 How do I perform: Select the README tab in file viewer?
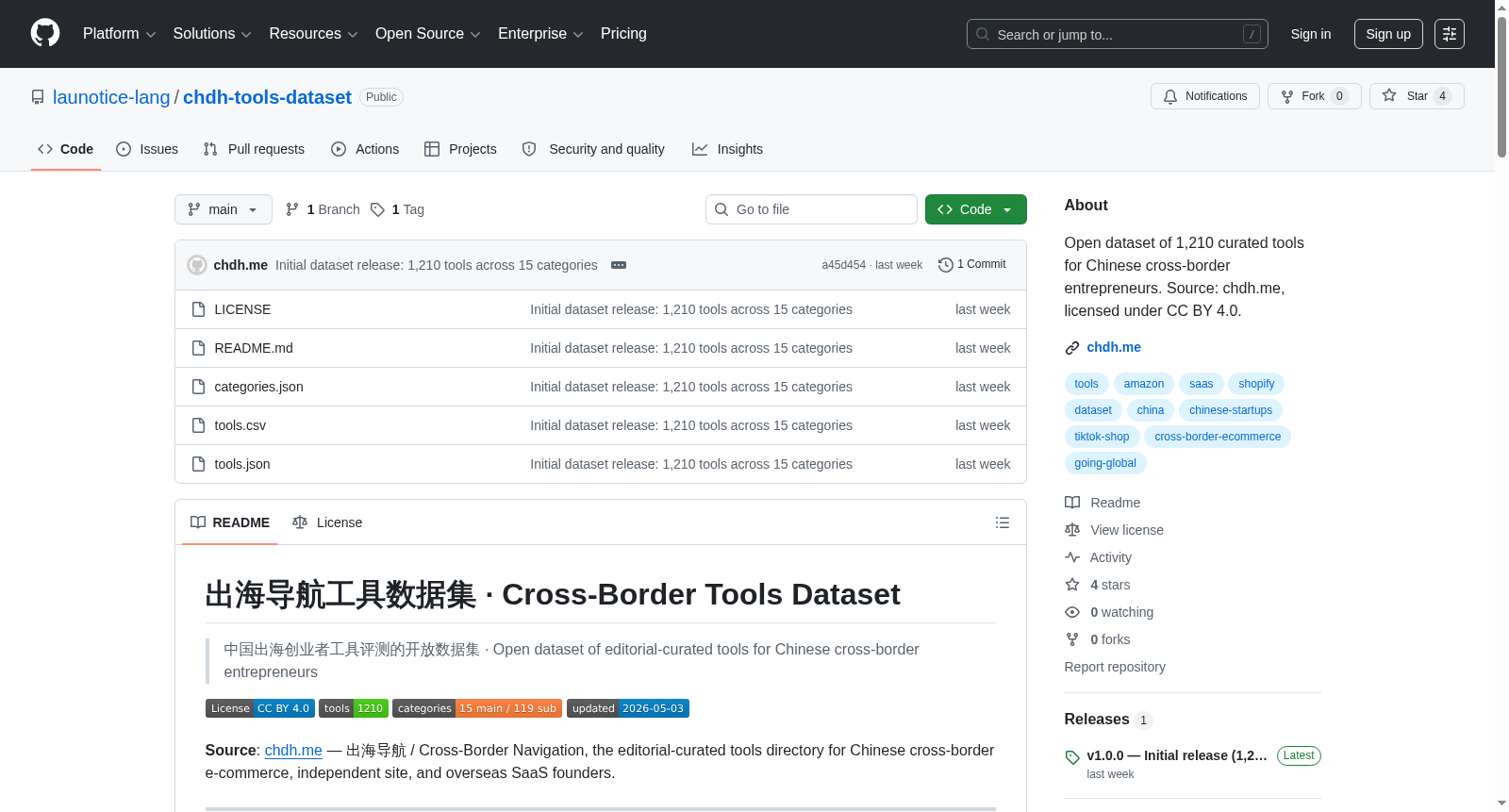point(230,522)
